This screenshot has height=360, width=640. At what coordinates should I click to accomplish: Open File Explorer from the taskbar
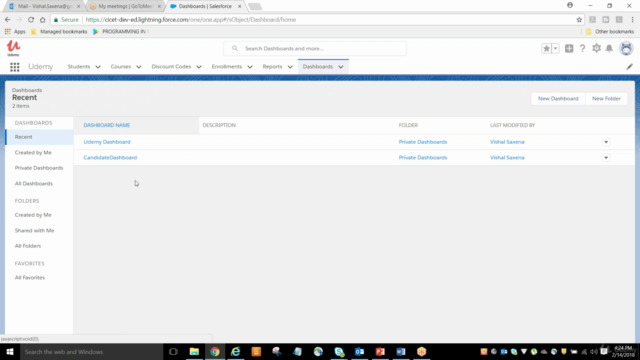pos(194,352)
